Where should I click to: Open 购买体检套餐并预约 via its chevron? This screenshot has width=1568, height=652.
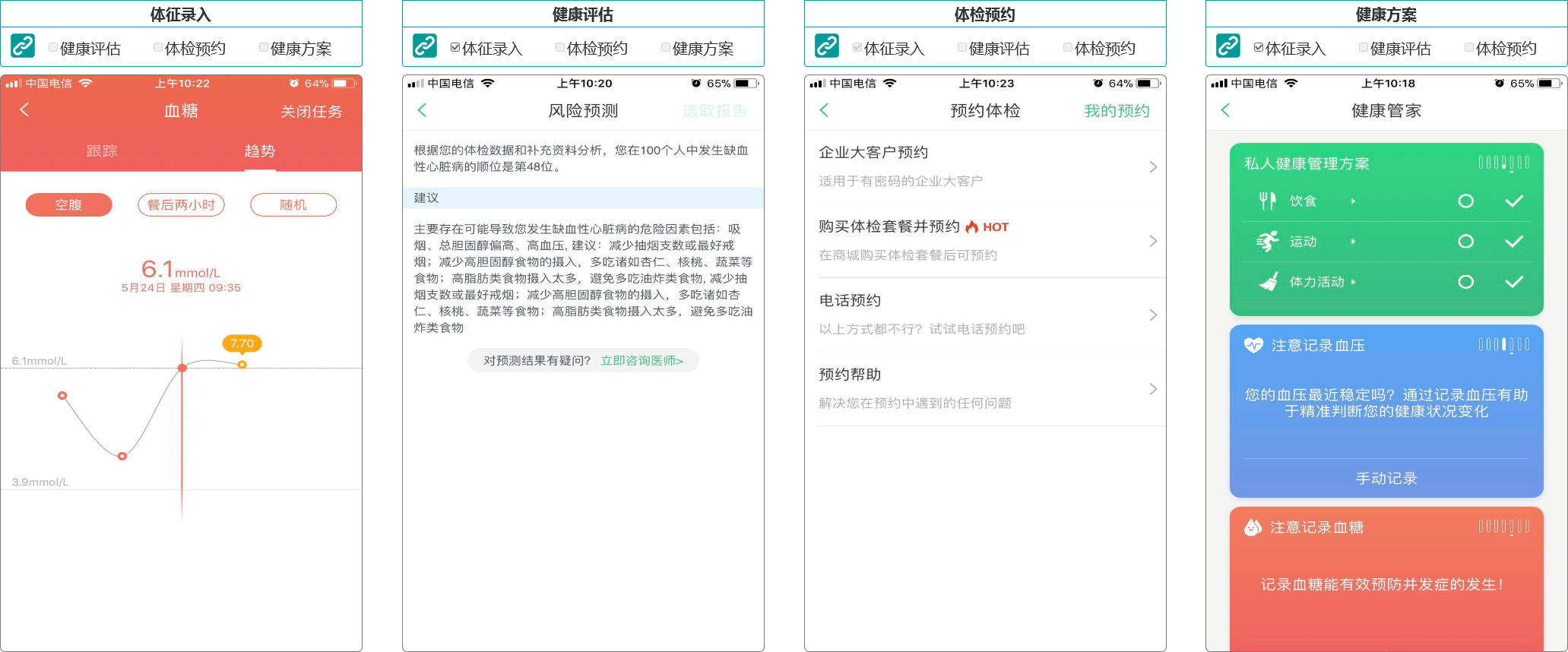[1153, 241]
